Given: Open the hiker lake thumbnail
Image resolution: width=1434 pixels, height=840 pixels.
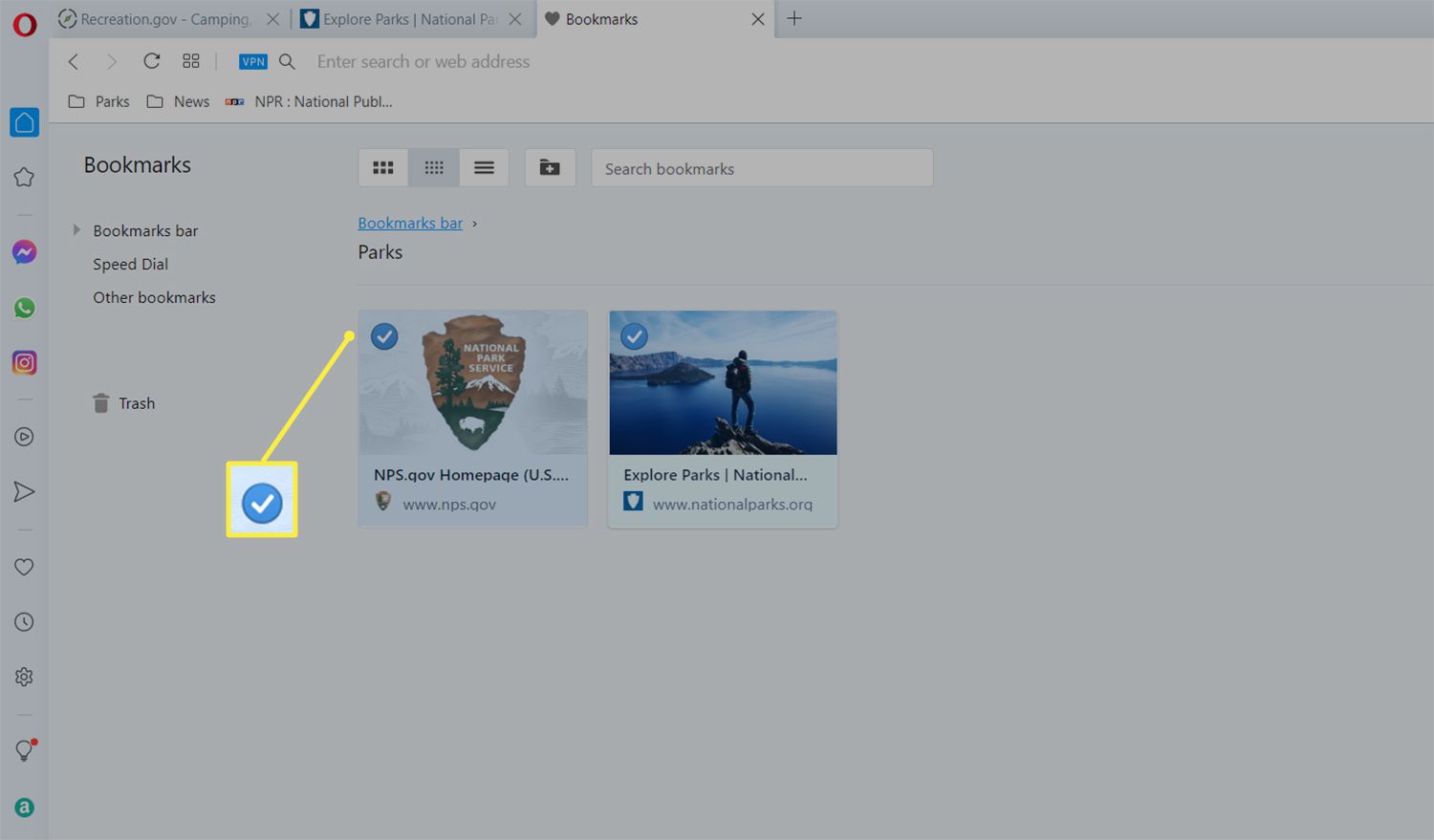Looking at the screenshot, I should pyautogui.click(x=723, y=382).
